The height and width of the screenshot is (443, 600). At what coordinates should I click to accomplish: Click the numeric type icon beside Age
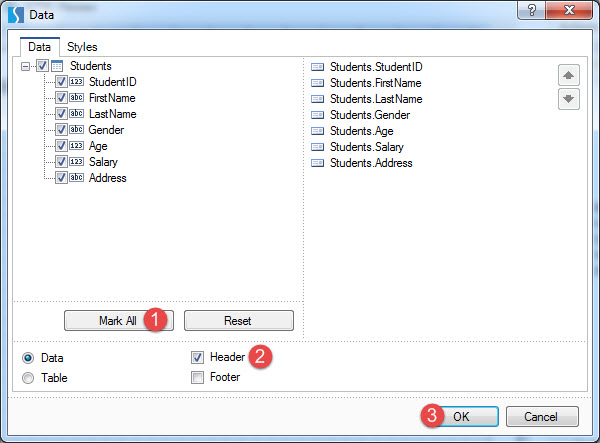(76, 146)
